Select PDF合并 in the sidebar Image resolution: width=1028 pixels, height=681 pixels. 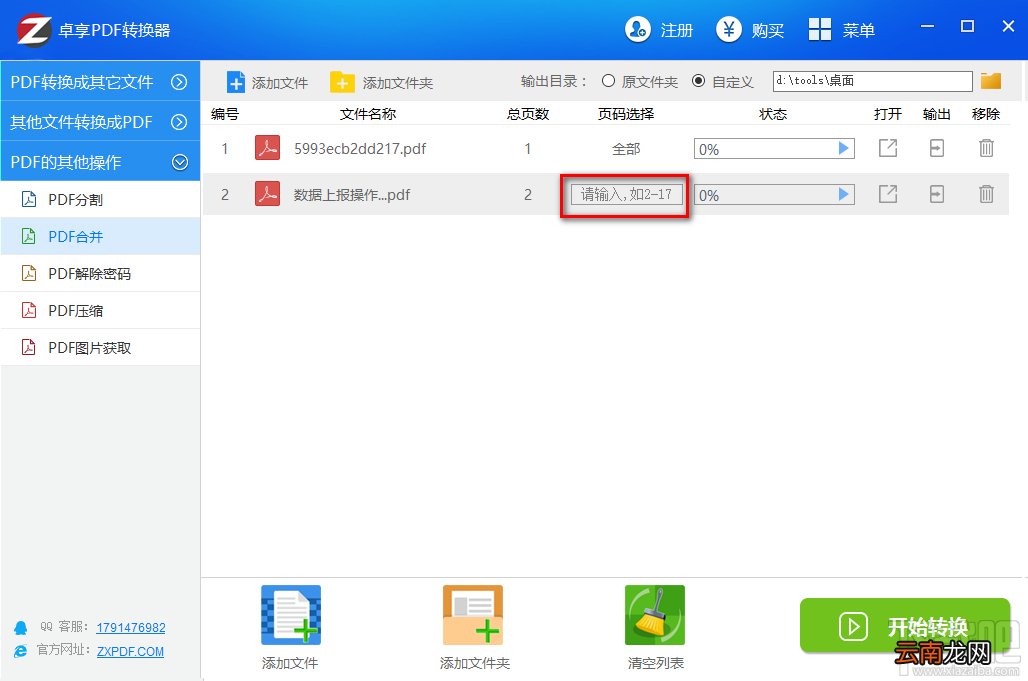100,236
